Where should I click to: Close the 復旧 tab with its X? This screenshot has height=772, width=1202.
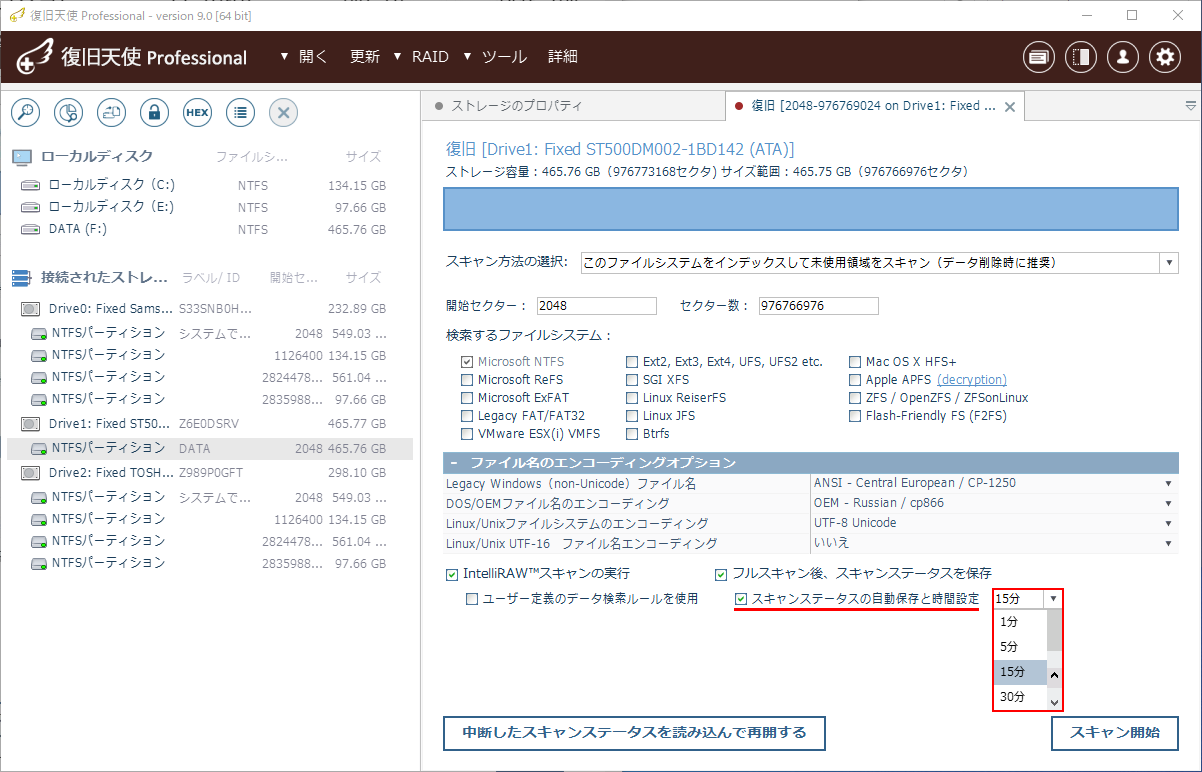(1009, 106)
